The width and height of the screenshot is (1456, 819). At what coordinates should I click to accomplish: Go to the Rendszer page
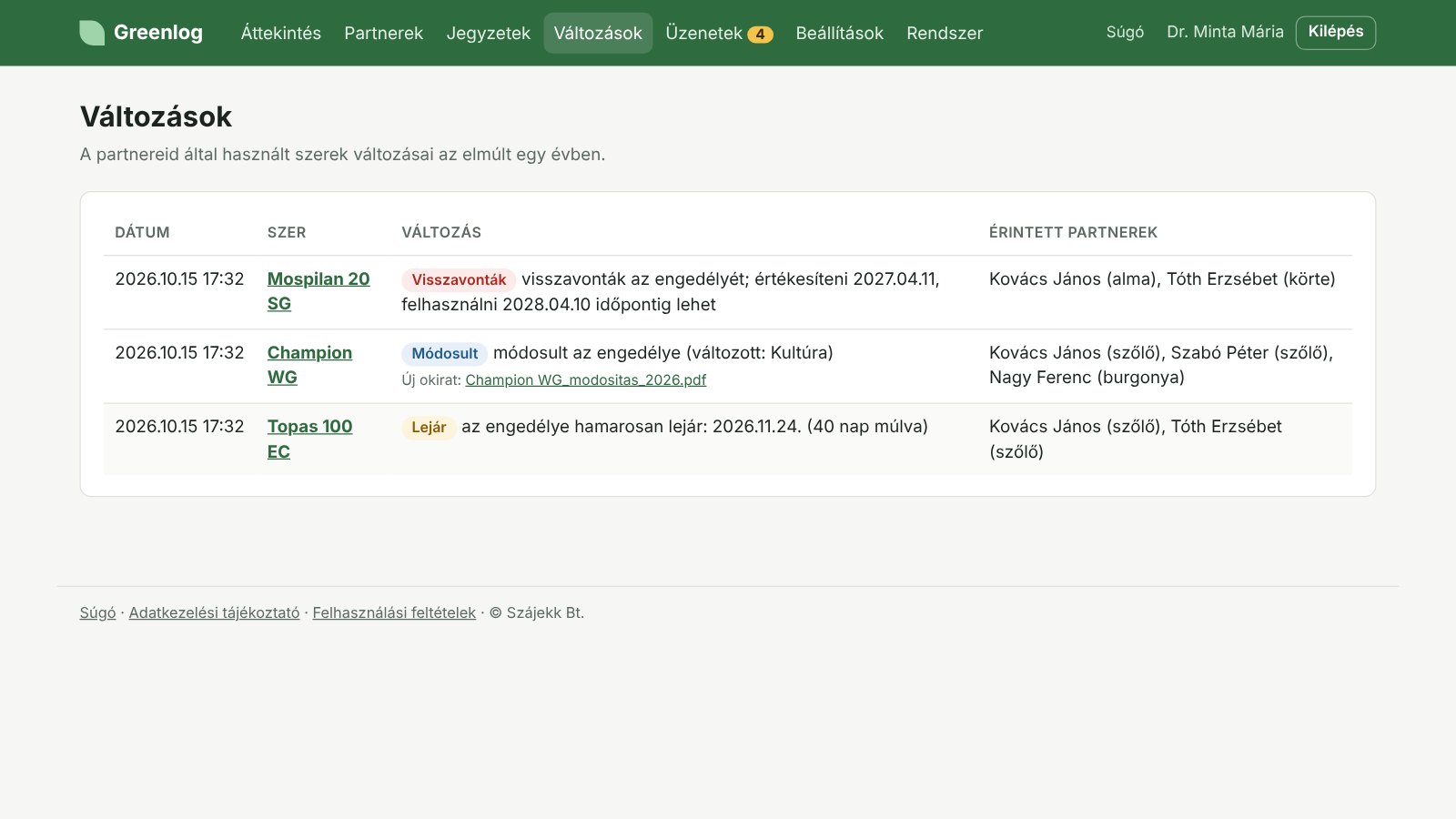(945, 33)
